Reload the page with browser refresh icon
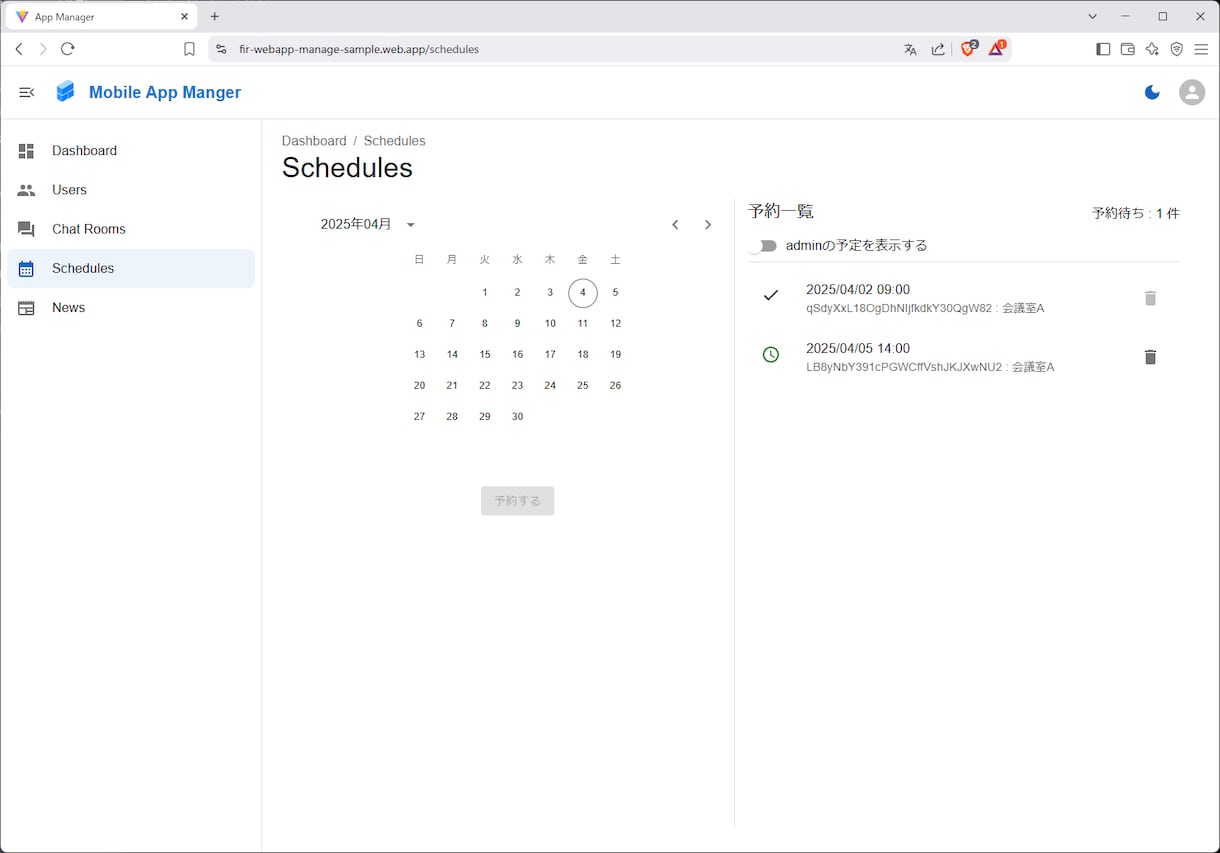 68,49
